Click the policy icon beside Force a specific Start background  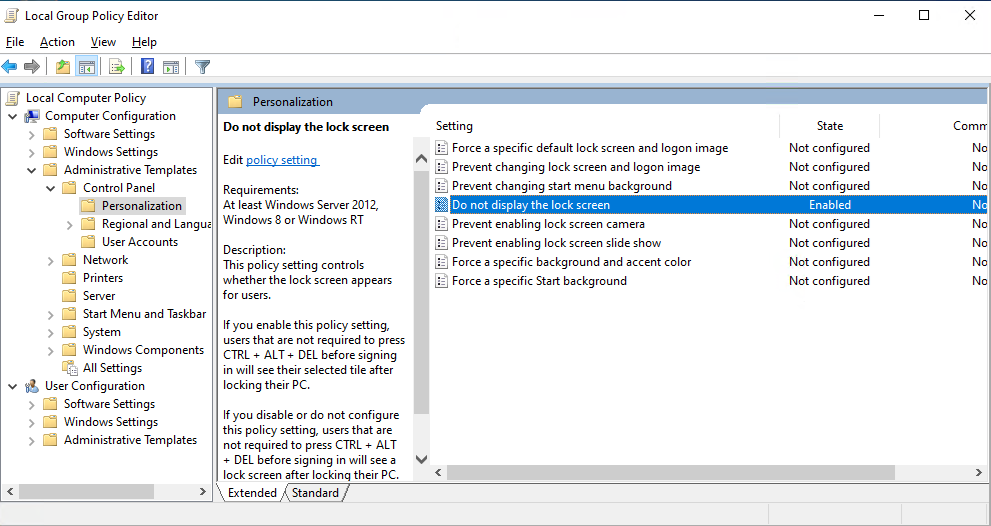click(x=442, y=281)
